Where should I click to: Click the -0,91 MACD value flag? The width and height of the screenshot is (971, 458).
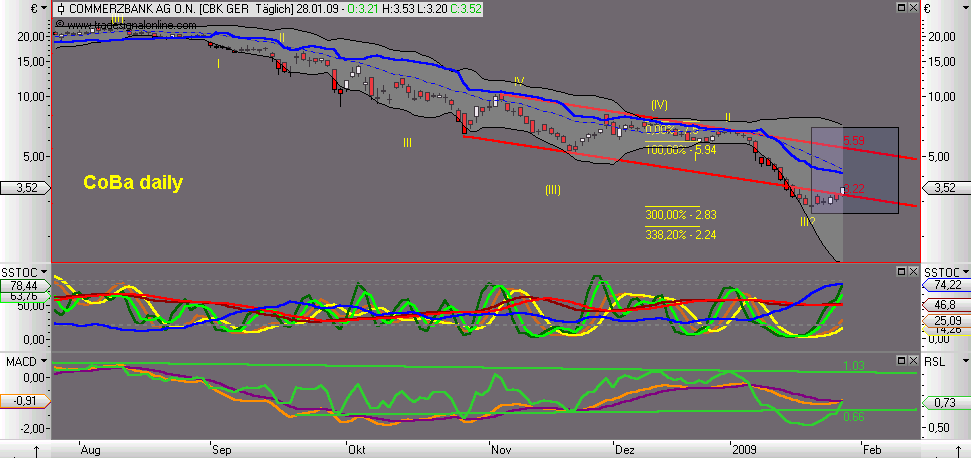click(24, 400)
